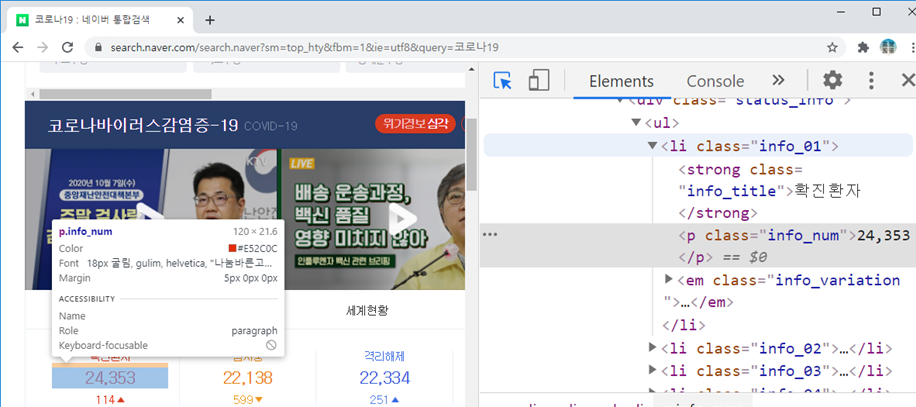Expand the li class info_03 node
The width and height of the screenshot is (916, 407).
(x=653, y=370)
